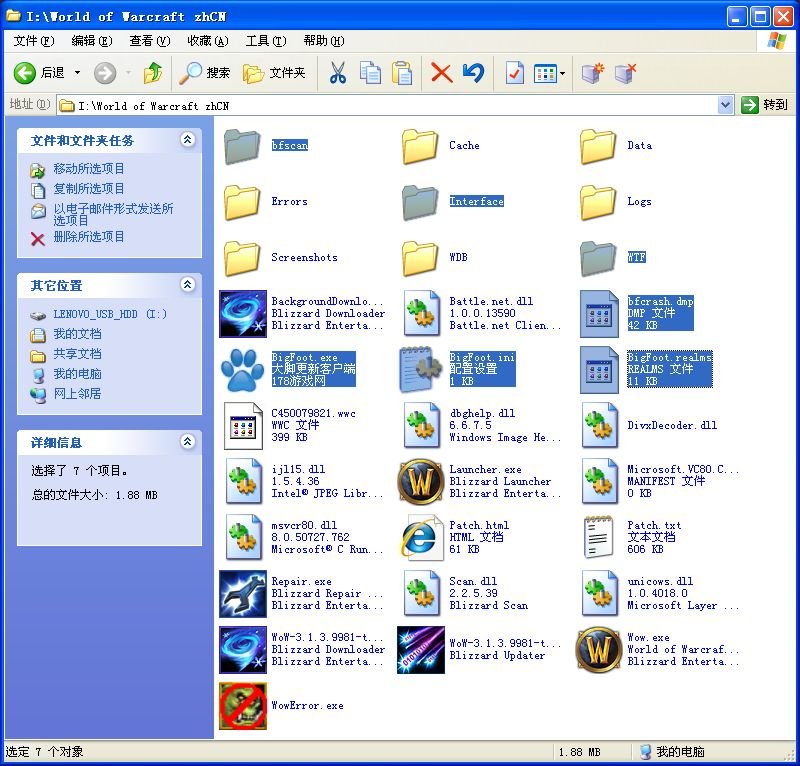The image size is (800, 766).
Task: Select the Wow.exe game icon
Action: [599, 650]
